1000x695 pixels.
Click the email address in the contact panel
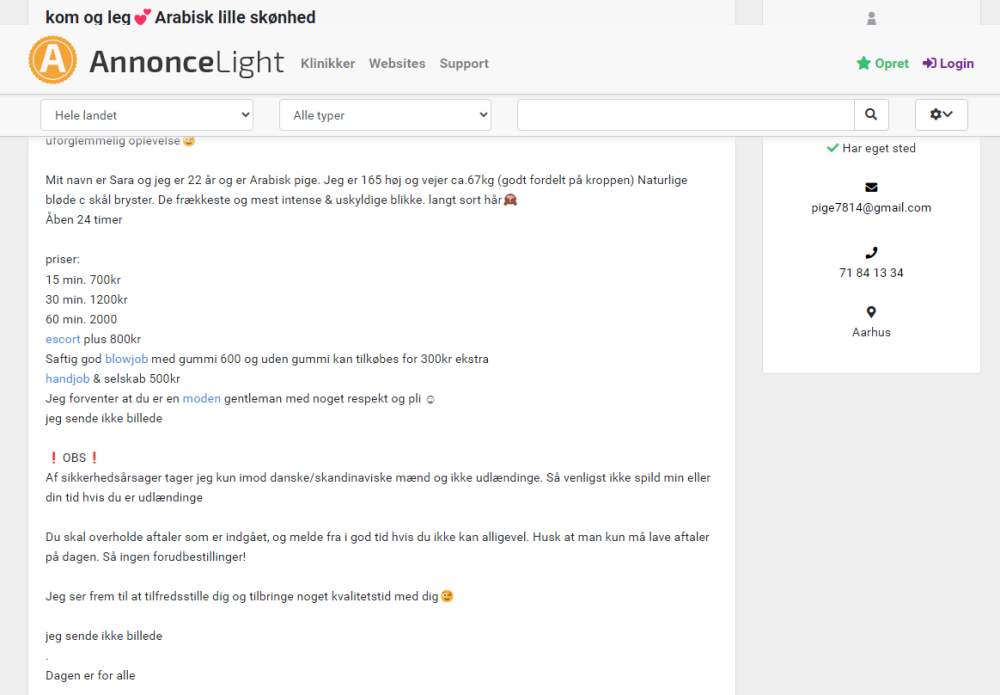click(x=871, y=208)
